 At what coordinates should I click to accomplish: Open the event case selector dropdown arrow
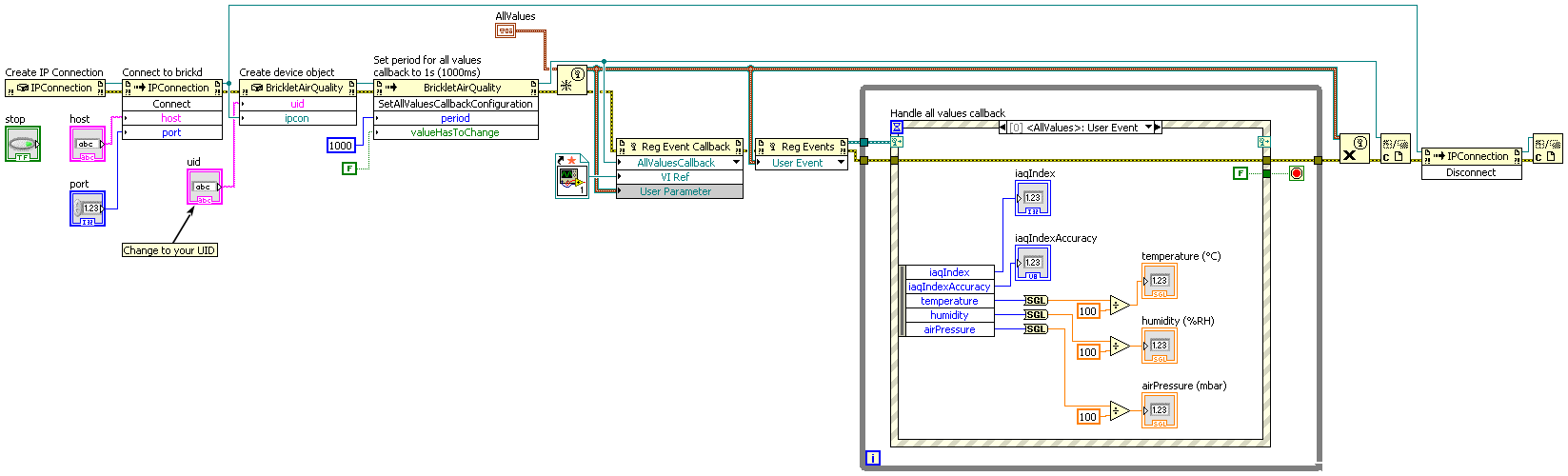click(x=1148, y=128)
